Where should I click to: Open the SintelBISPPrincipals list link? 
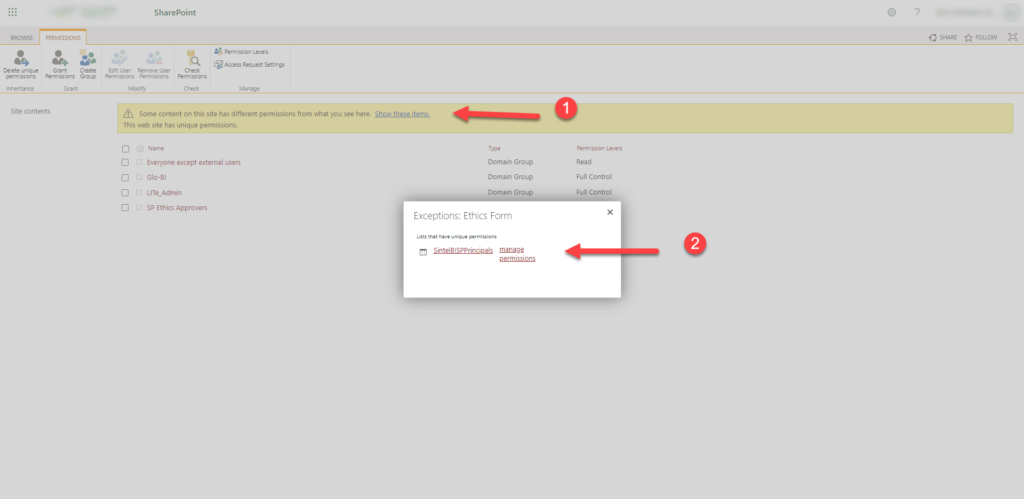(463, 251)
